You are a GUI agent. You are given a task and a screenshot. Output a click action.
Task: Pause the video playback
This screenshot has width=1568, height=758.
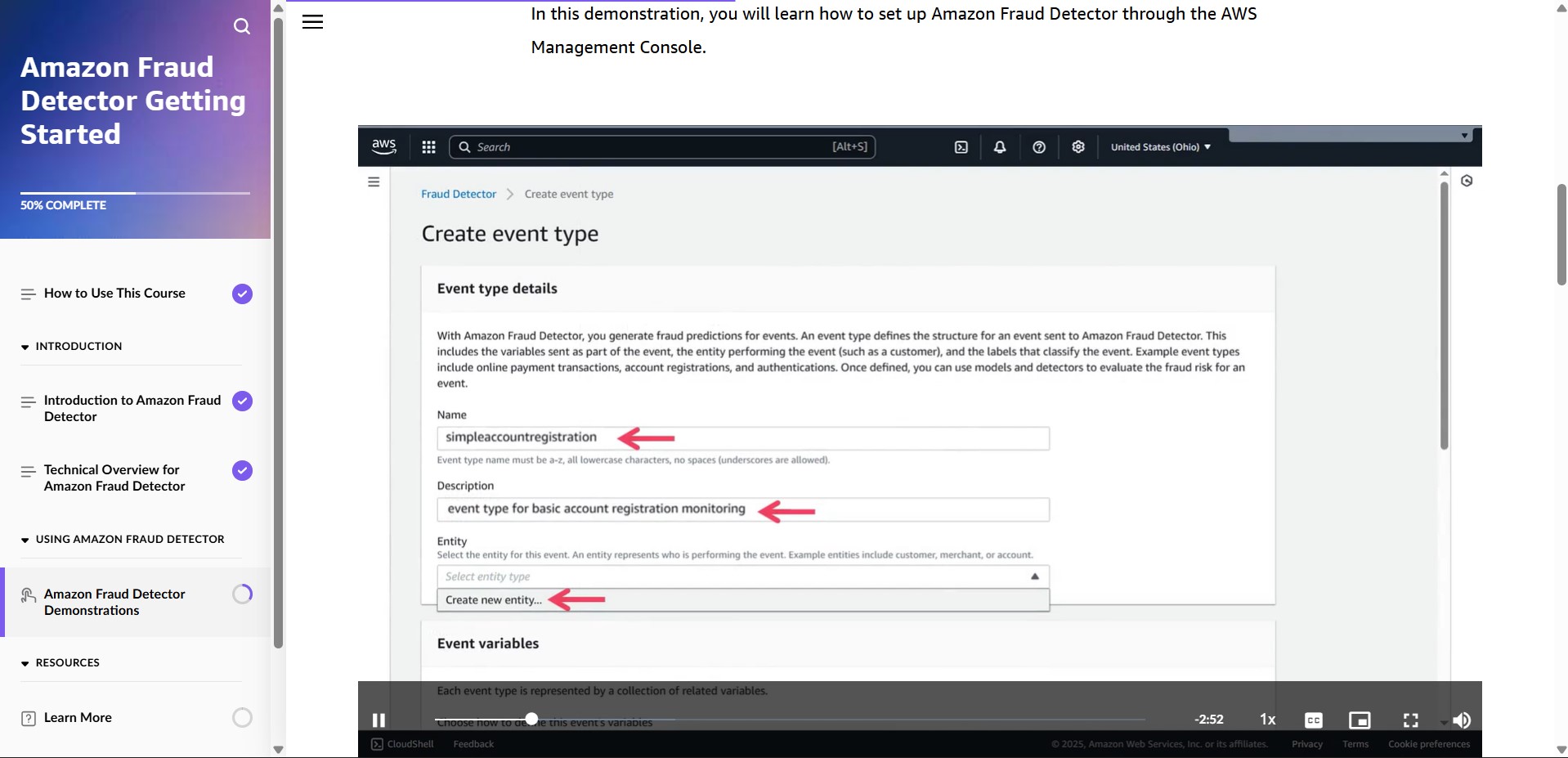[379, 720]
